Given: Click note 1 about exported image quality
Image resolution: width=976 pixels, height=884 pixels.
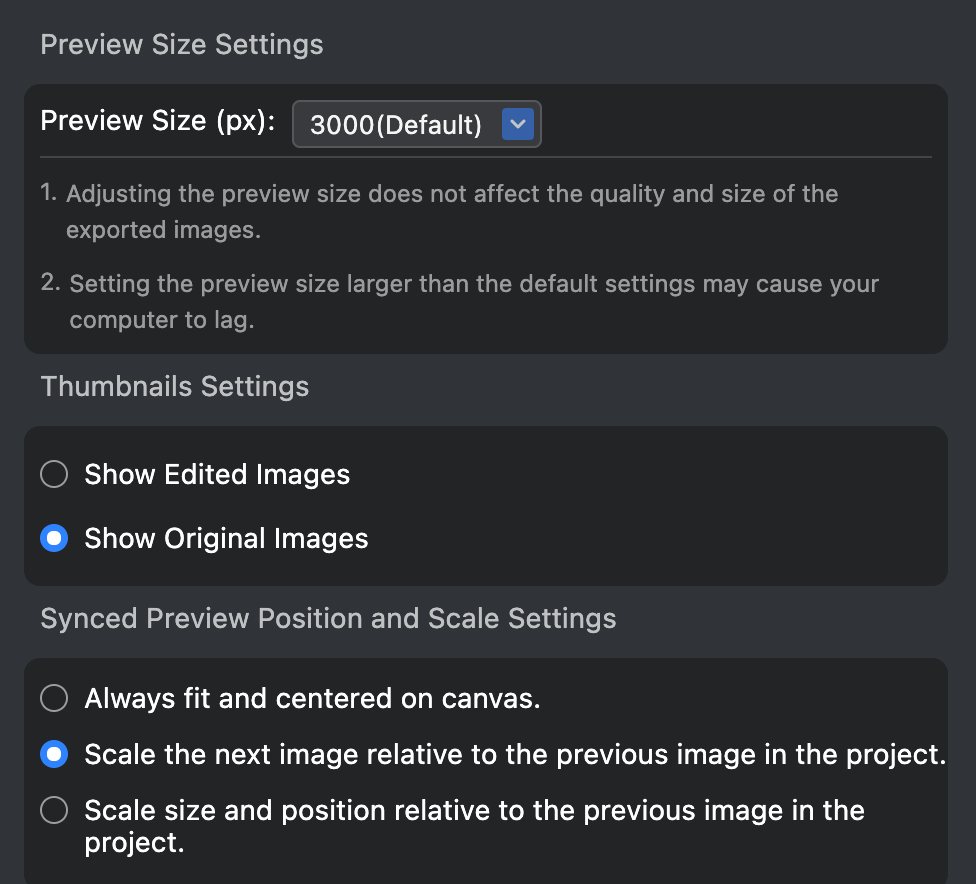Looking at the screenshot, I should point(451,194).
